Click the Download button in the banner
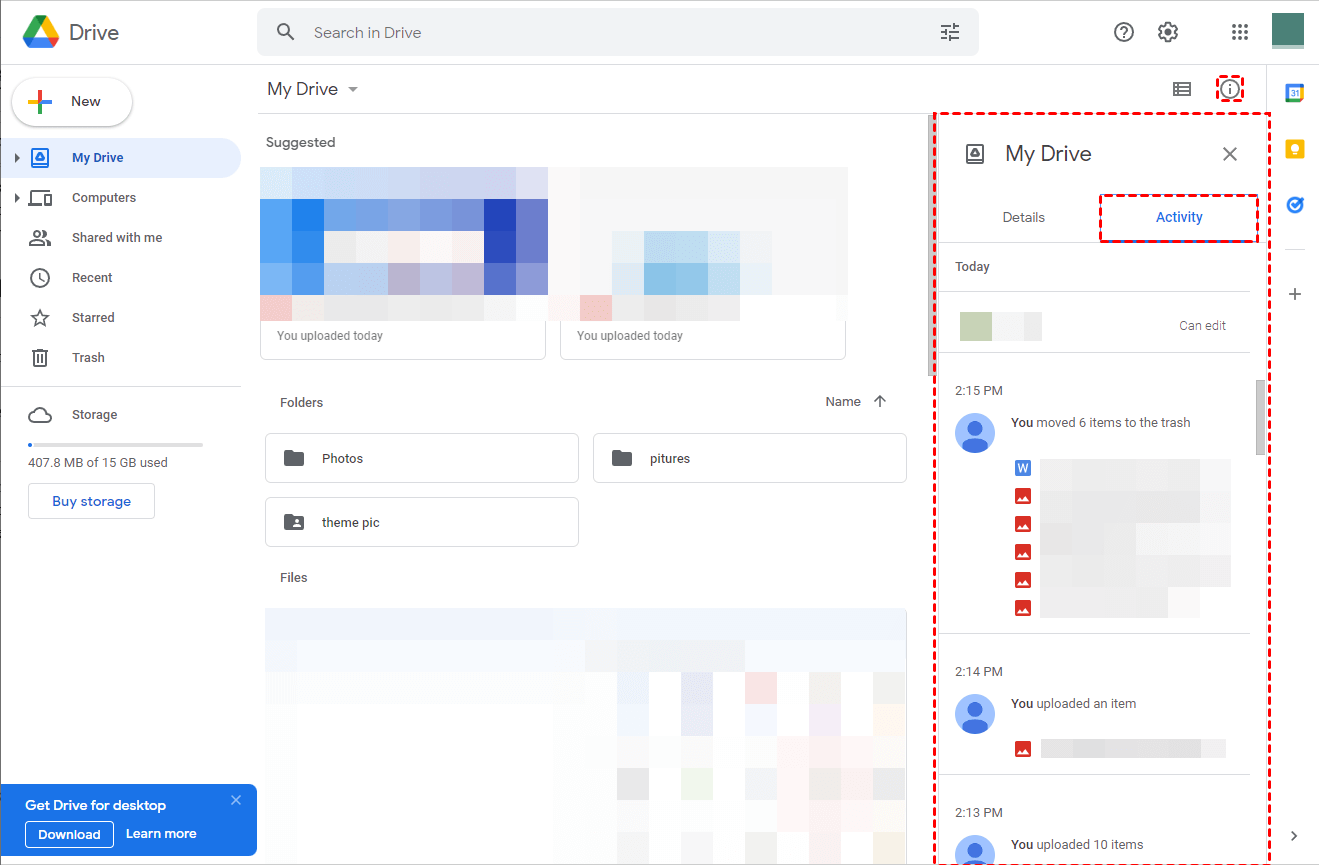This screenshot has width=1319, height=865. [69, 834]
